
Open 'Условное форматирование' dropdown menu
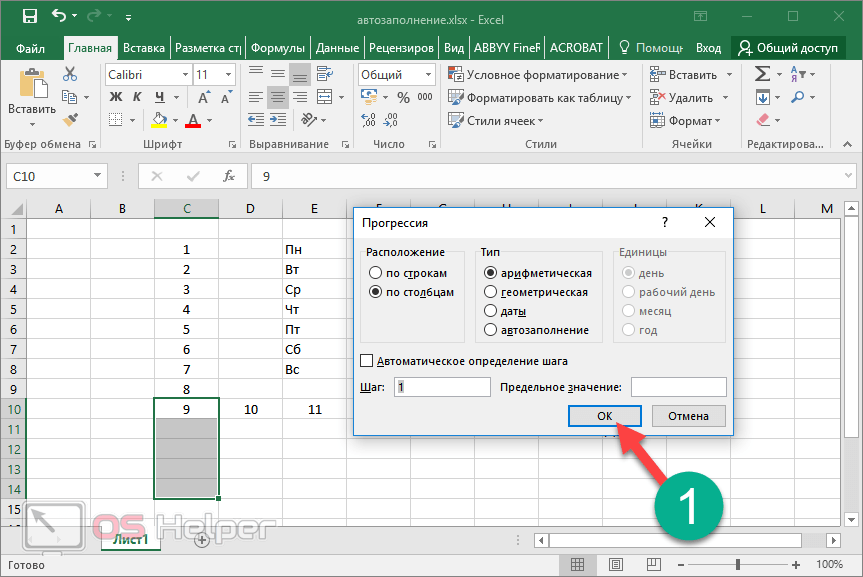[540, 75]
